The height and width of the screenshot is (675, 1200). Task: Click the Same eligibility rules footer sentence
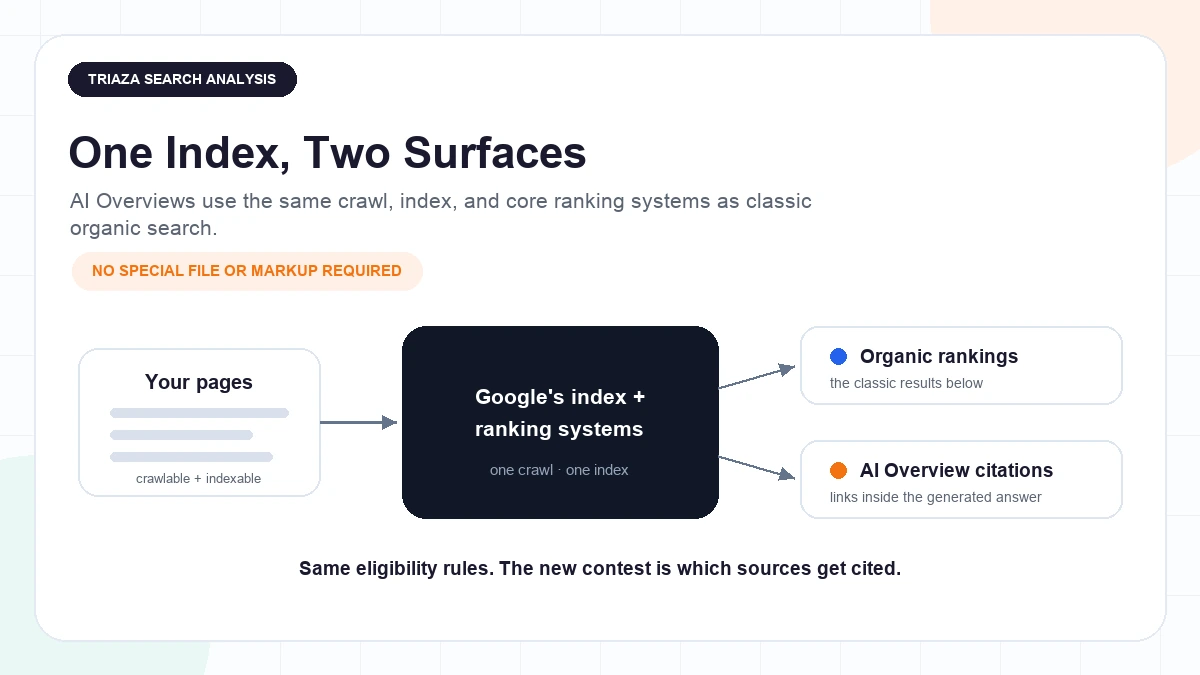click(x=600, y=569)
